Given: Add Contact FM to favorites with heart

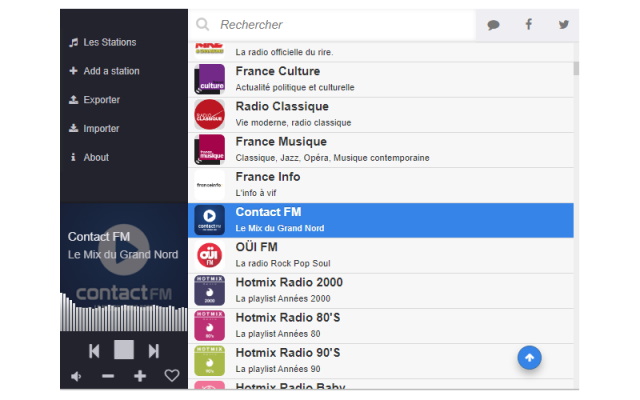Looking at the screenshot, I should tap(171, 376).
